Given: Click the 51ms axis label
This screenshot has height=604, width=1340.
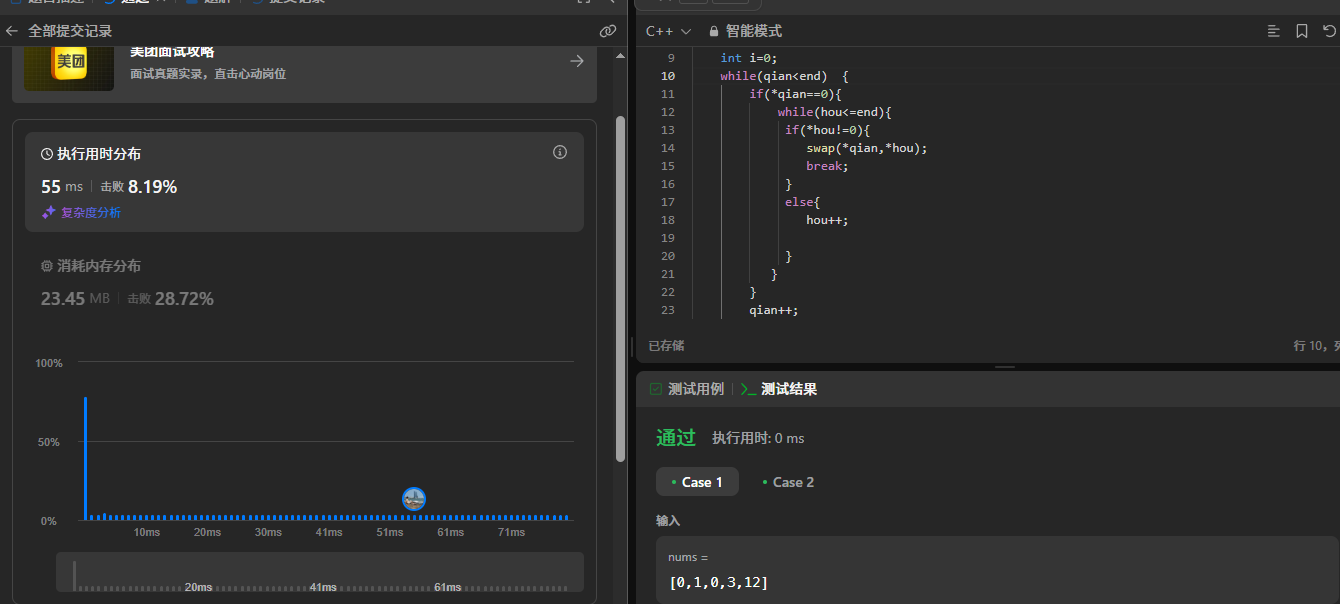Looking at the screenshot, I should 390,532.
